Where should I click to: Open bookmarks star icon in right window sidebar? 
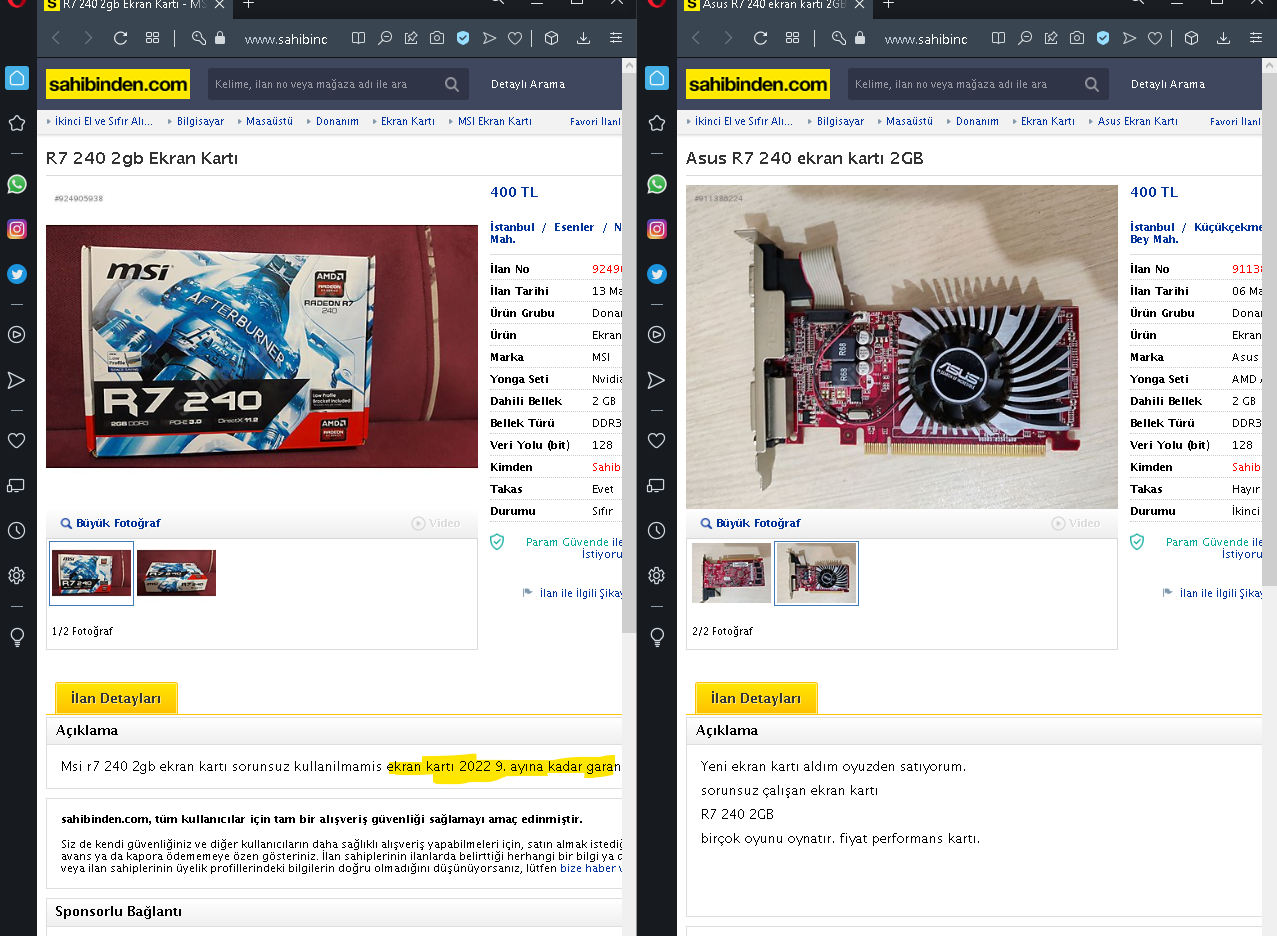pos(657,123)
